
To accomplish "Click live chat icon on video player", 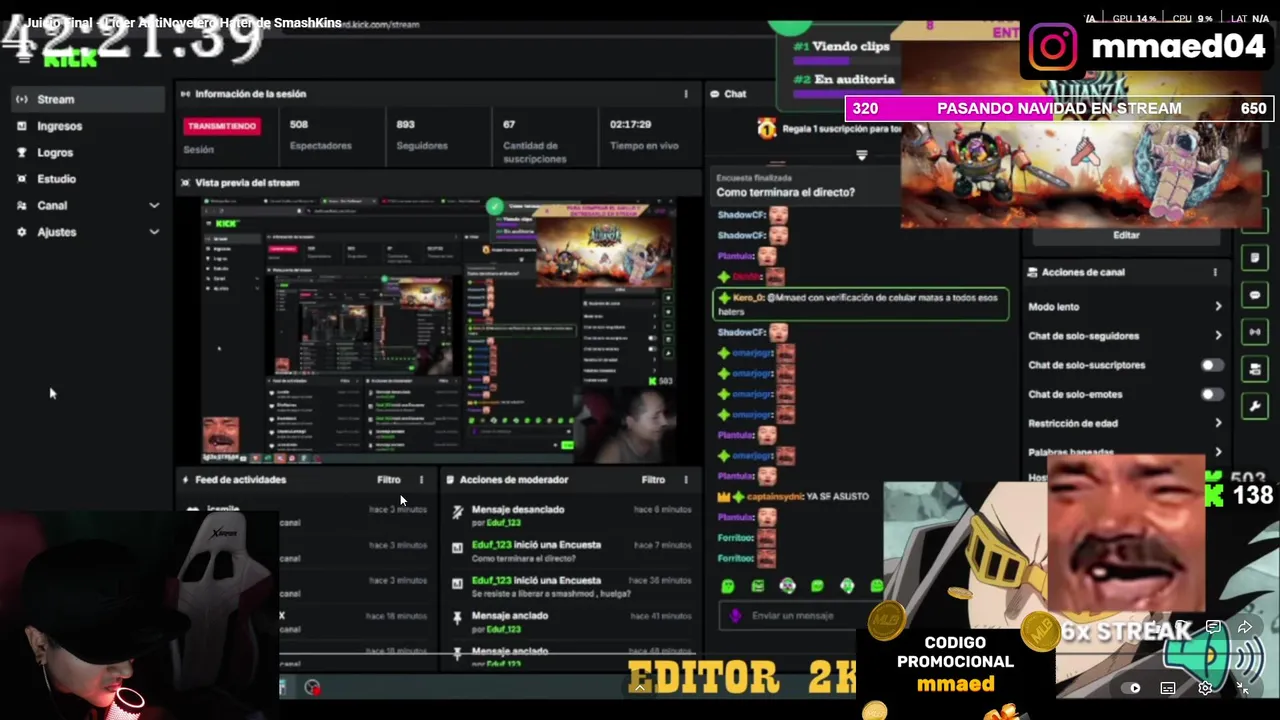I will coord(1213,628).
